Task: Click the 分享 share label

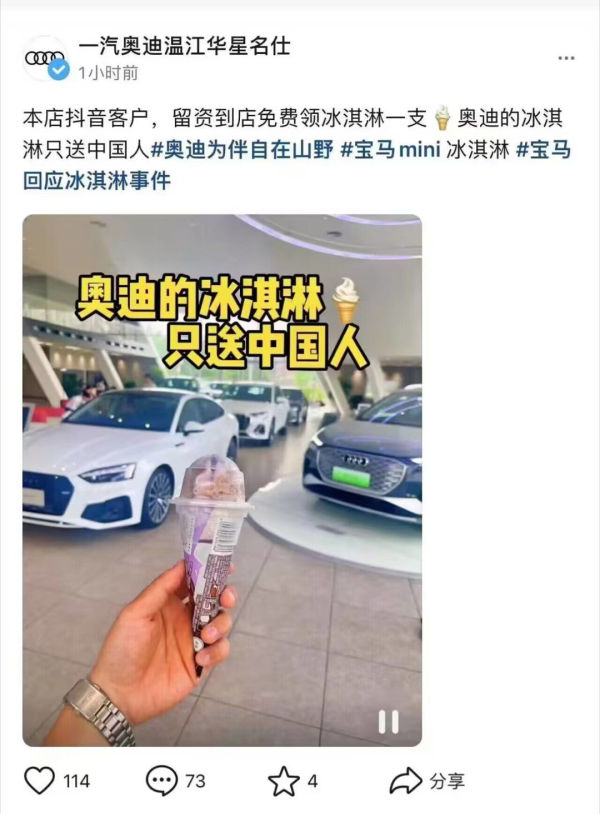Action: point(446,781)
